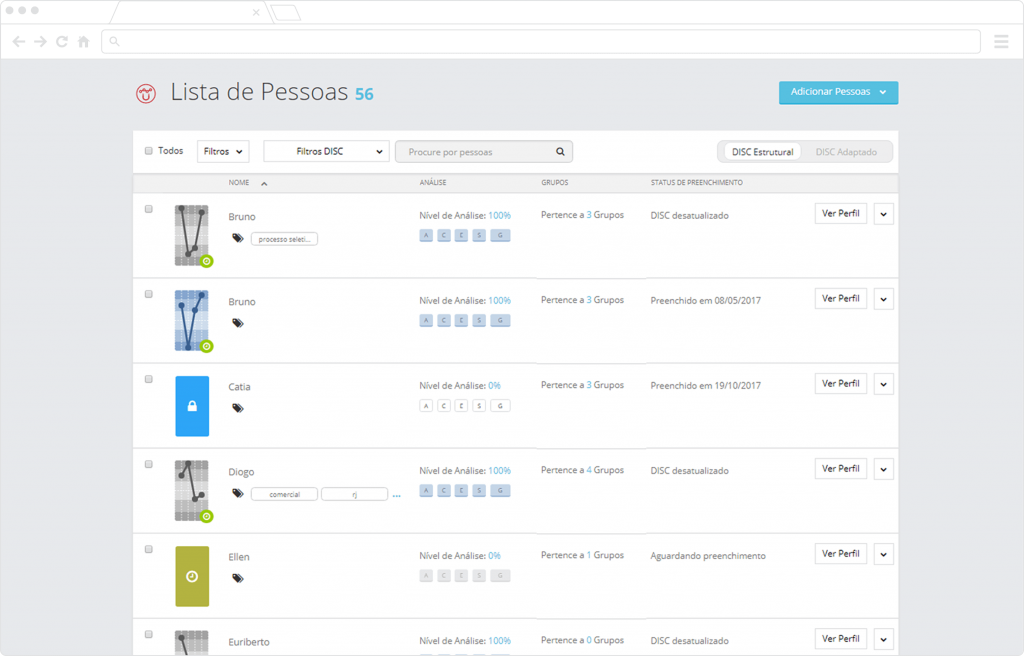Viewport: 1024px width, 656px height.
Task: Open the browser hamburger menu
Action: pyautogui.click(x=1001, y=42)
